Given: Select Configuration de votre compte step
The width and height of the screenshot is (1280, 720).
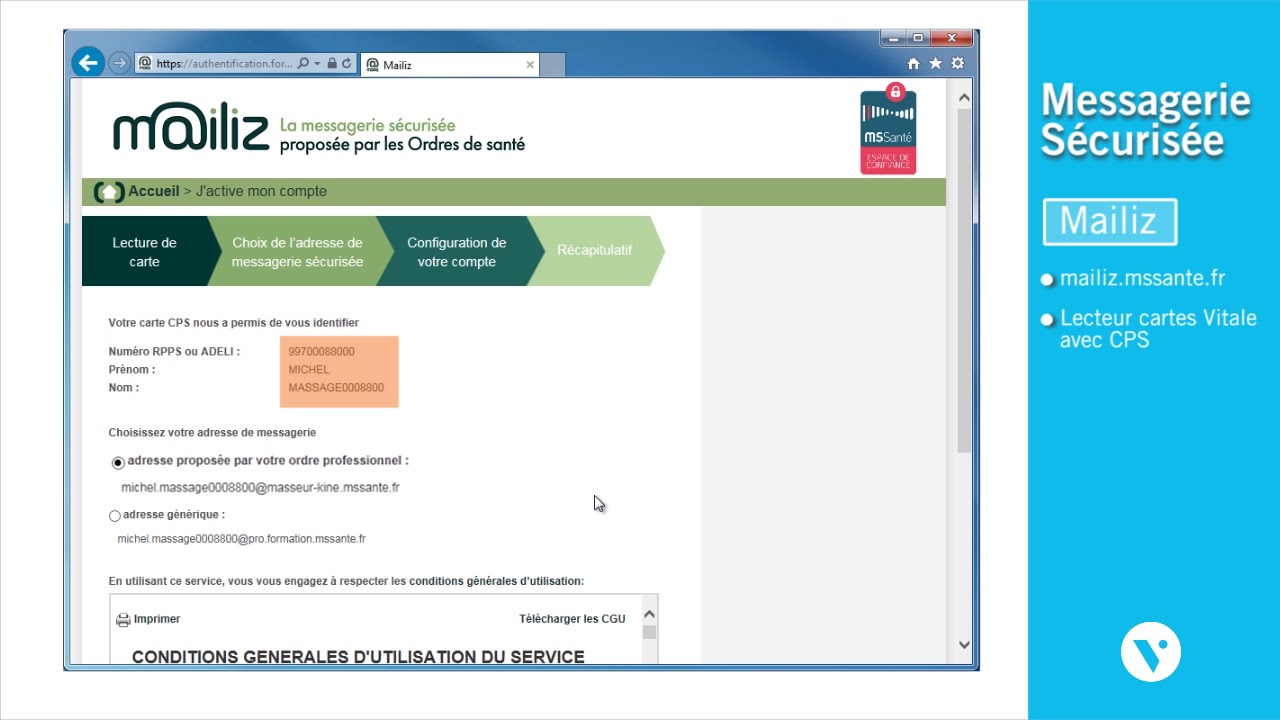Looking at the screenshot, I should click(457, 252).
